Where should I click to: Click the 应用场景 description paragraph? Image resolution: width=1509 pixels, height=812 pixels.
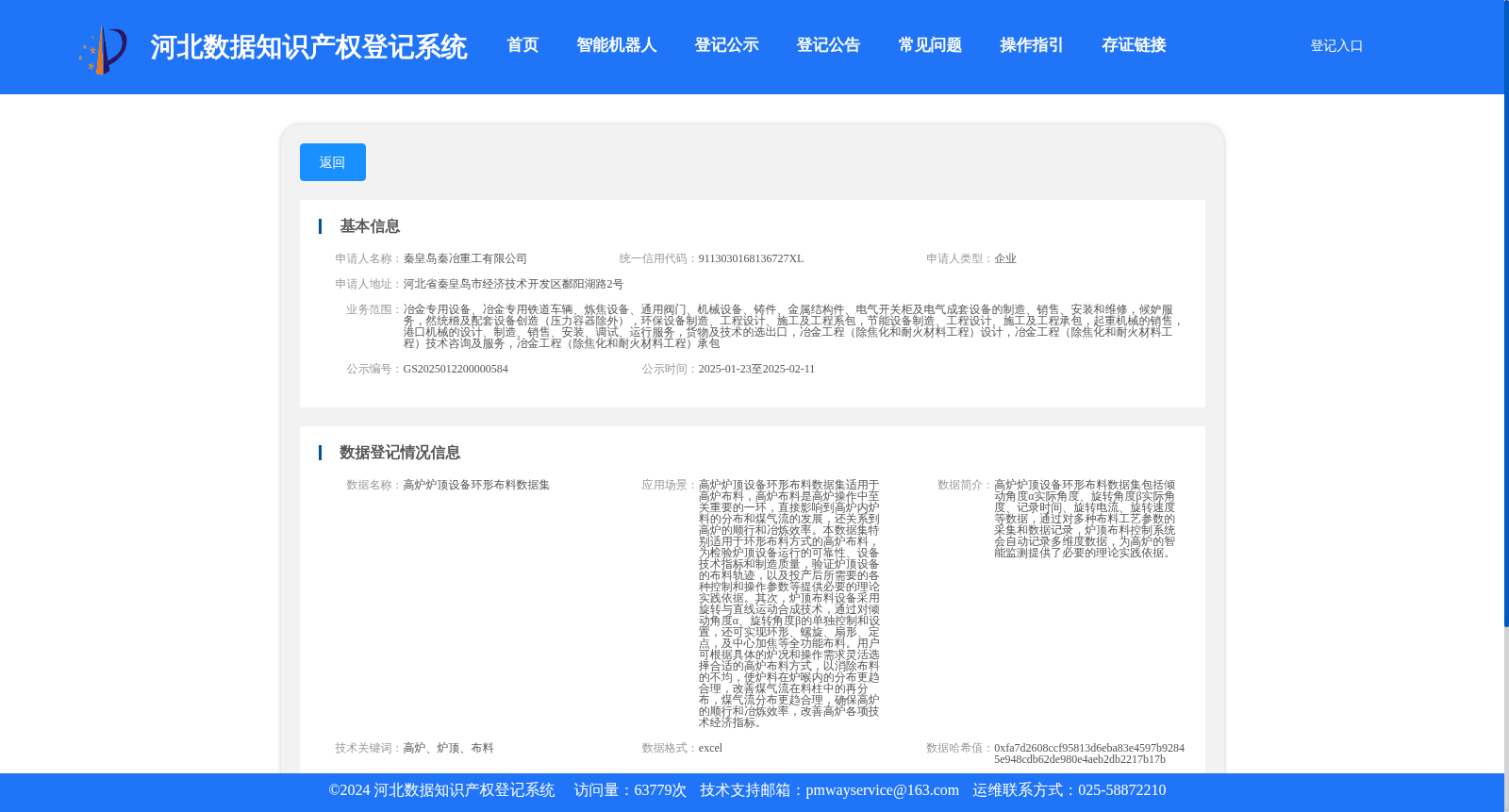(x=789, y=604)
